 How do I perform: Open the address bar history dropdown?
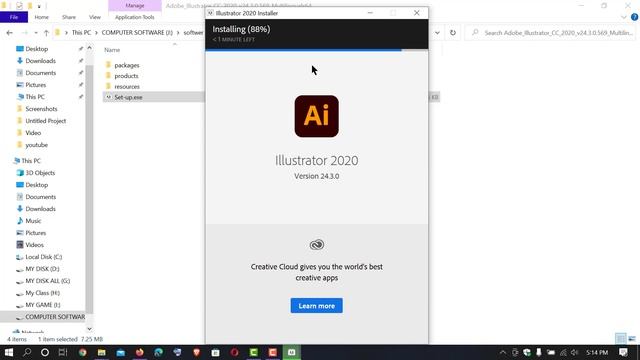pyautogui.click(x=437, y=33)
